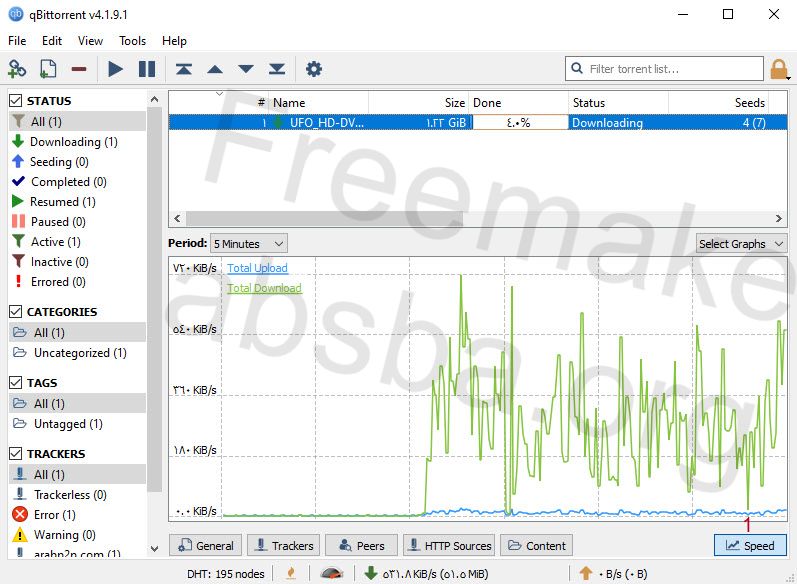Move torrent to top of queue
This screenshot has width=797, height=584.
point(183,69)
